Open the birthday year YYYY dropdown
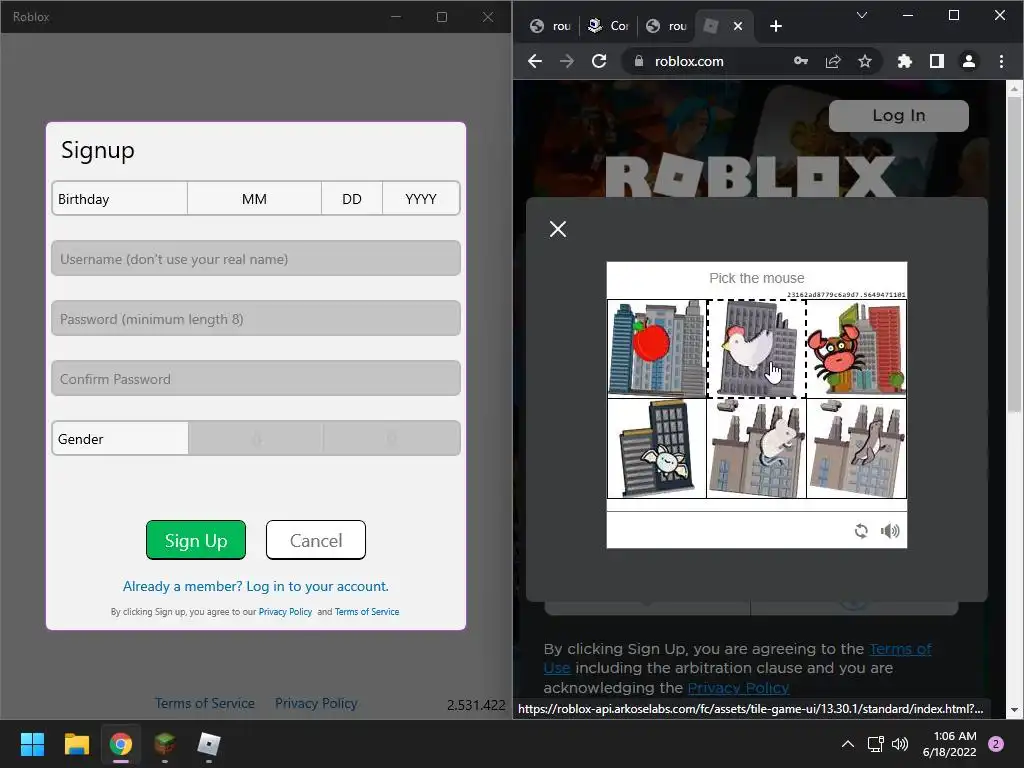The height and width of the screenshot is (768, 1024). (x=421, y=199)
